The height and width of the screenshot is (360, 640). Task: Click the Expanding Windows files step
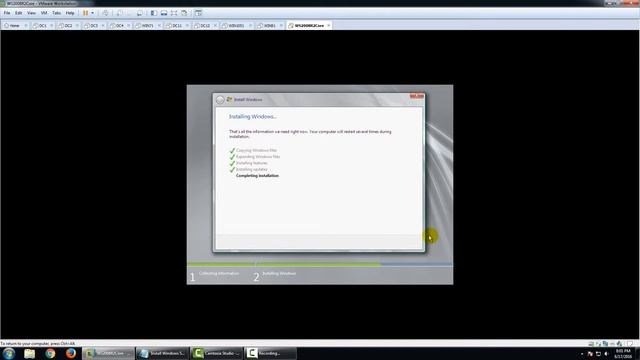258,157
